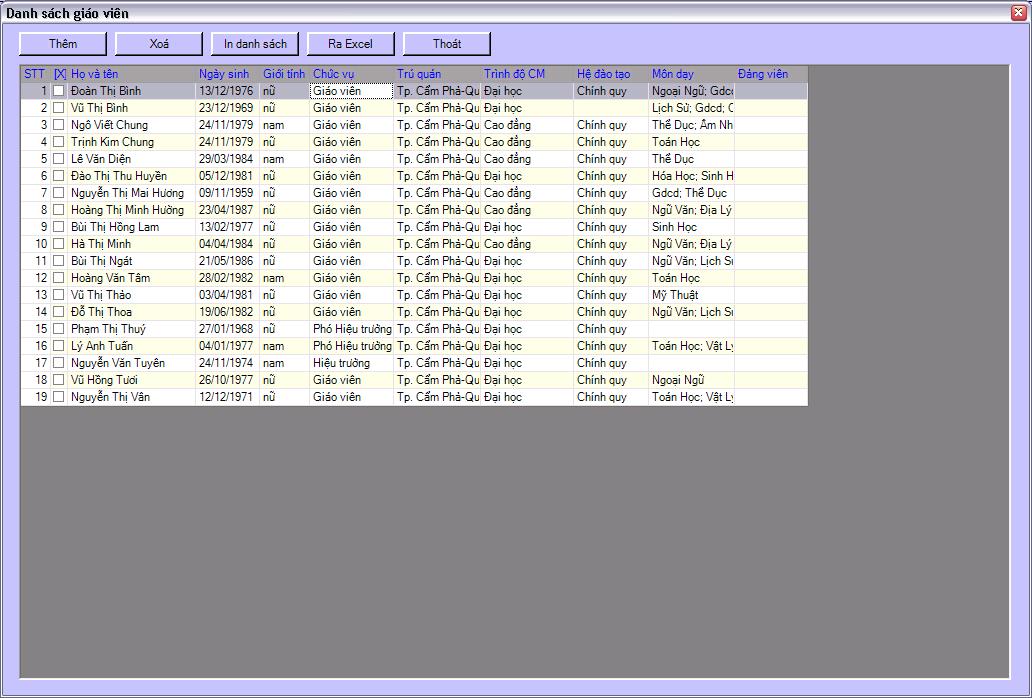This screenshot has width=1032, height=698.
Task: Click the Xoá button
Action: point(159,44)
